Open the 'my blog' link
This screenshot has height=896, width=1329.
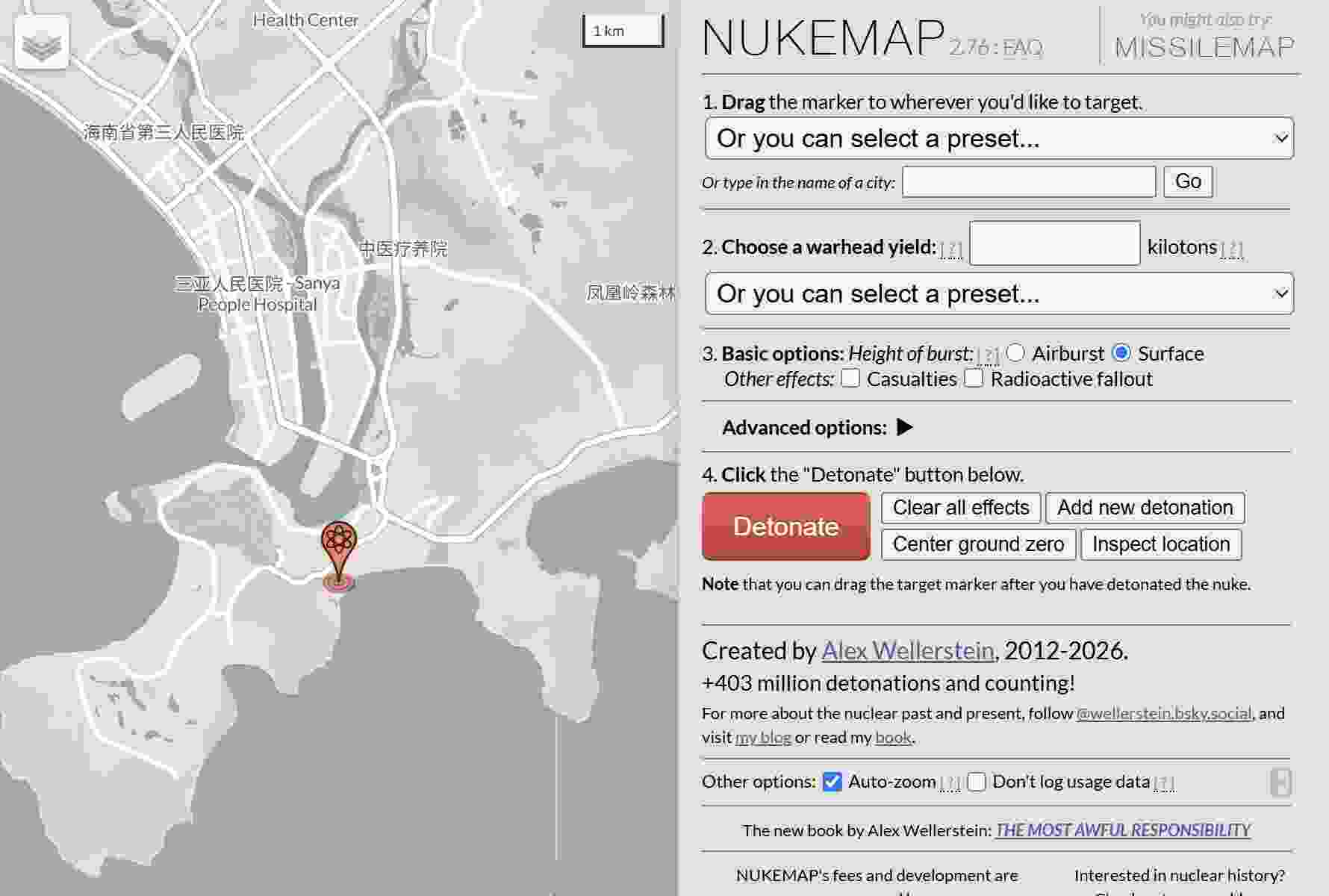(x=763, y=738)
